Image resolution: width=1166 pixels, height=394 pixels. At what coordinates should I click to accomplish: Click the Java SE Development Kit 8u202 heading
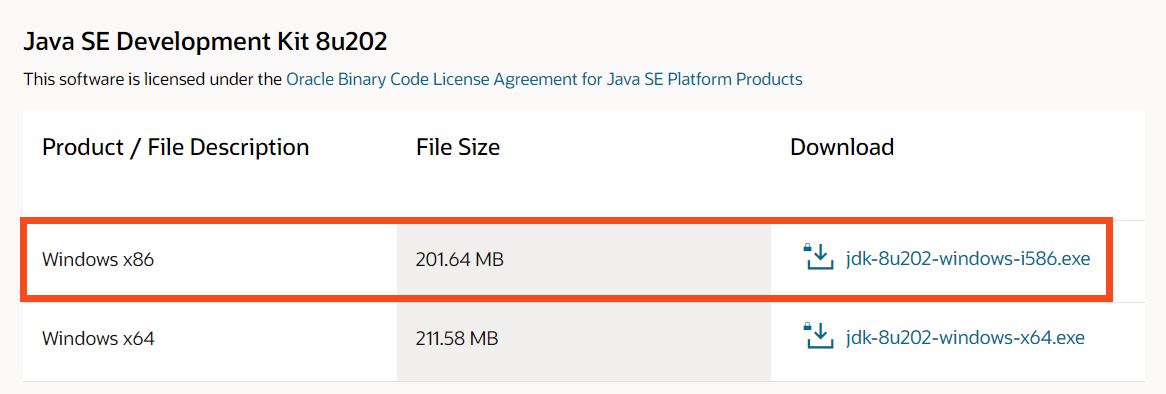tap(205, 42)
